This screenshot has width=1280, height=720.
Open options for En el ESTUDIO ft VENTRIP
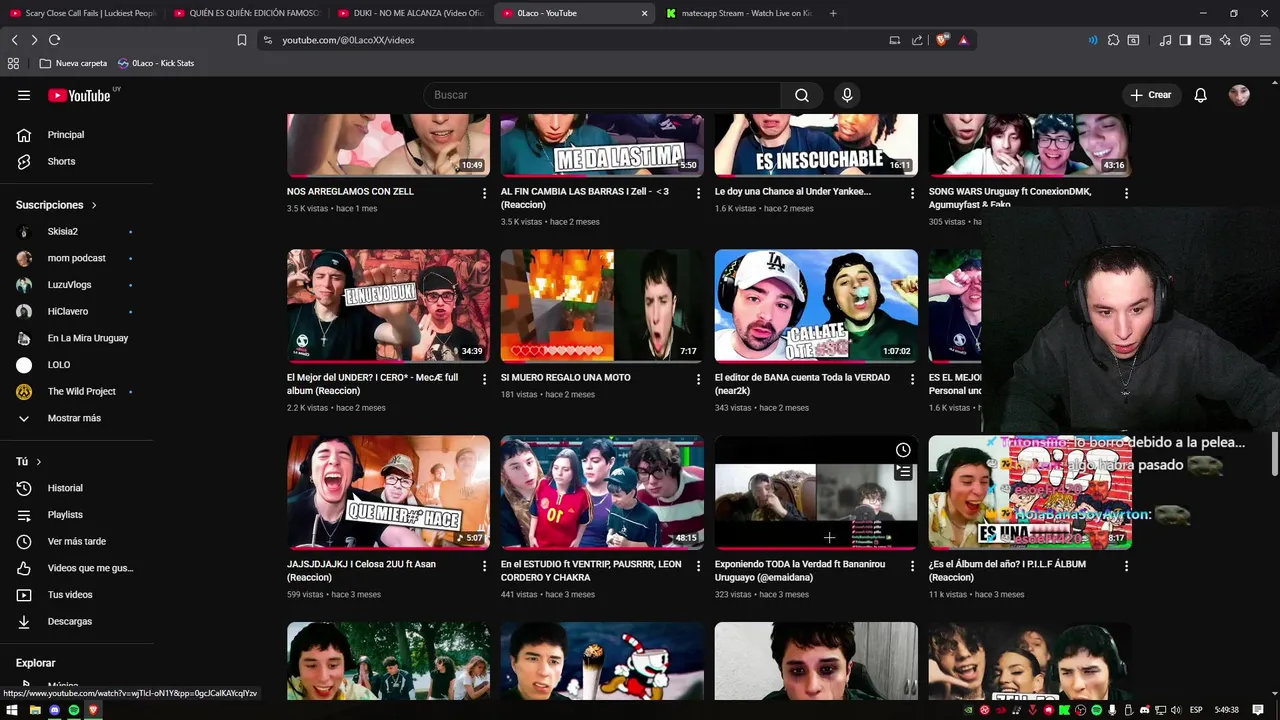click(x=699, y=566)
